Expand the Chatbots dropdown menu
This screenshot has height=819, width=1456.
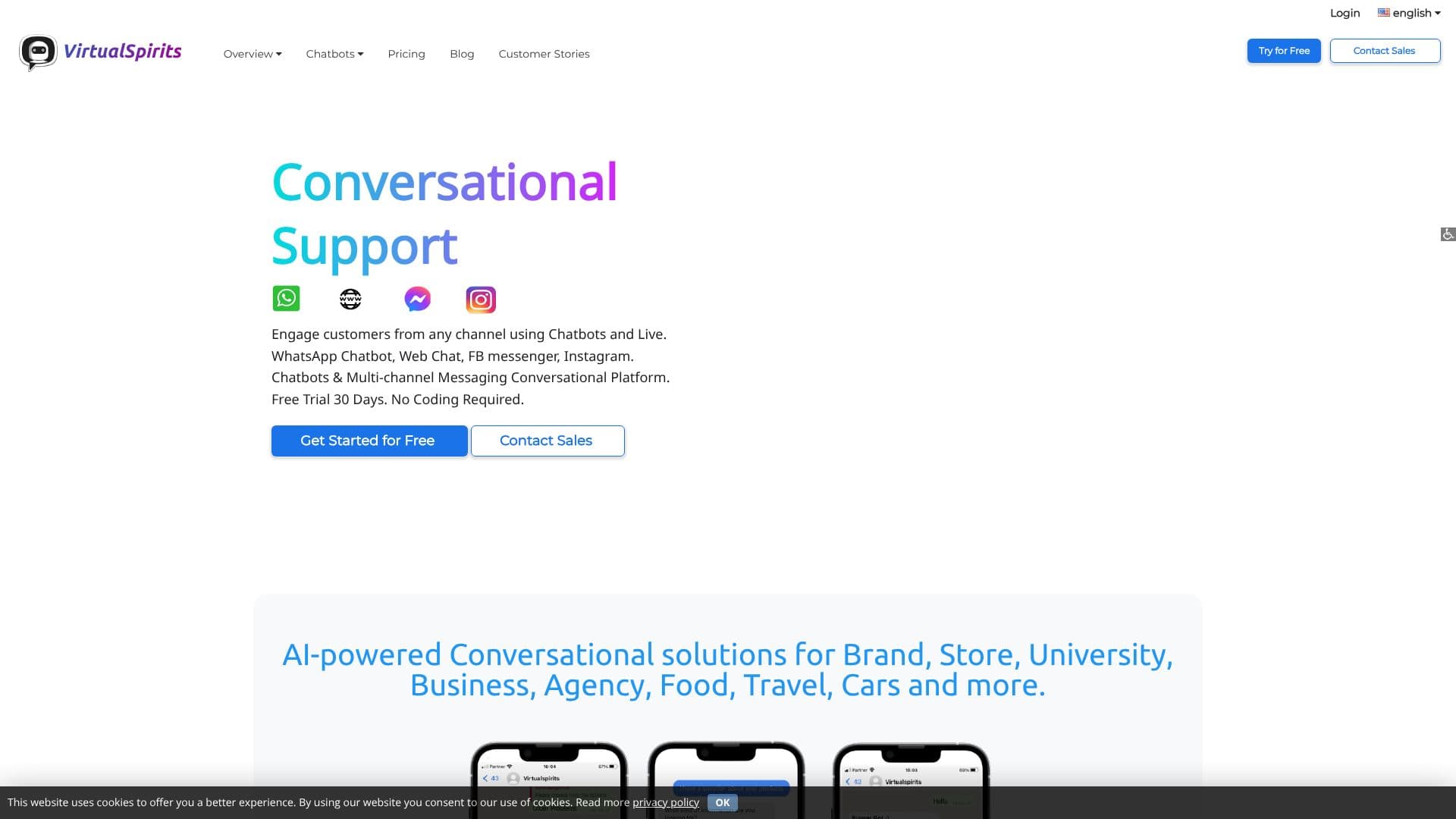(334, 54)
